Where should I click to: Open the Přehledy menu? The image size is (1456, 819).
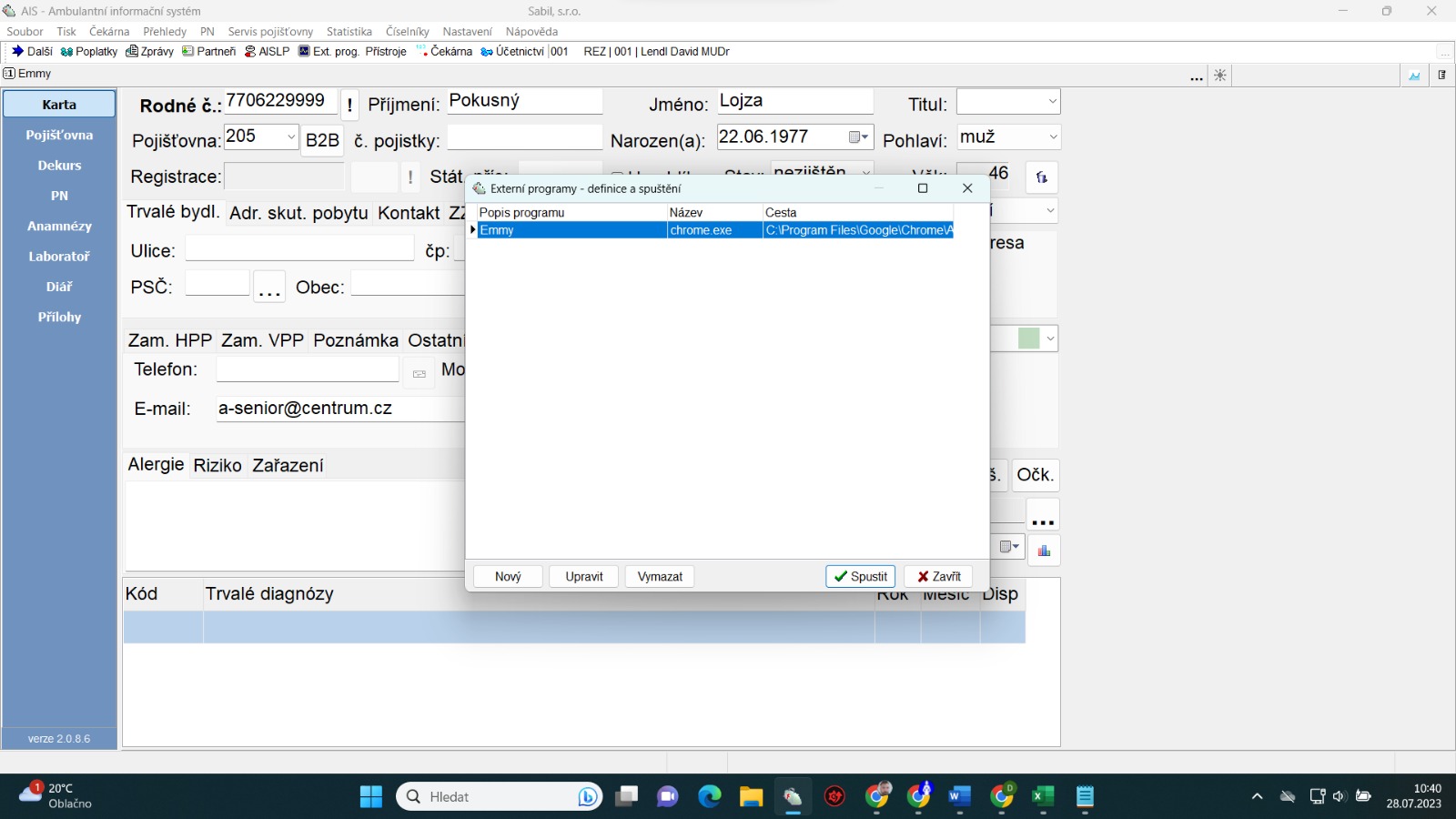point(165,32)
